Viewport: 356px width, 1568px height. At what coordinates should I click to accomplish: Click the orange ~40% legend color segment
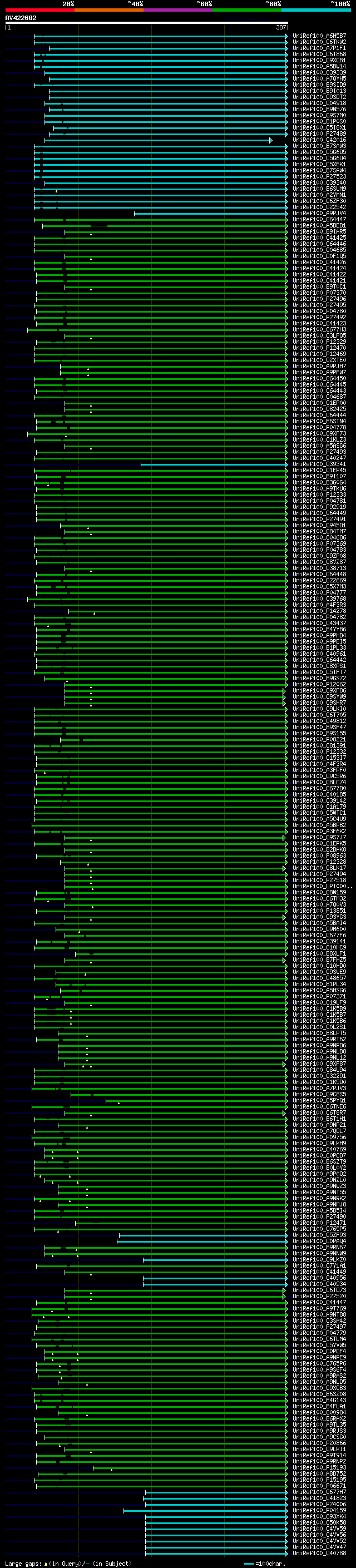109,10
